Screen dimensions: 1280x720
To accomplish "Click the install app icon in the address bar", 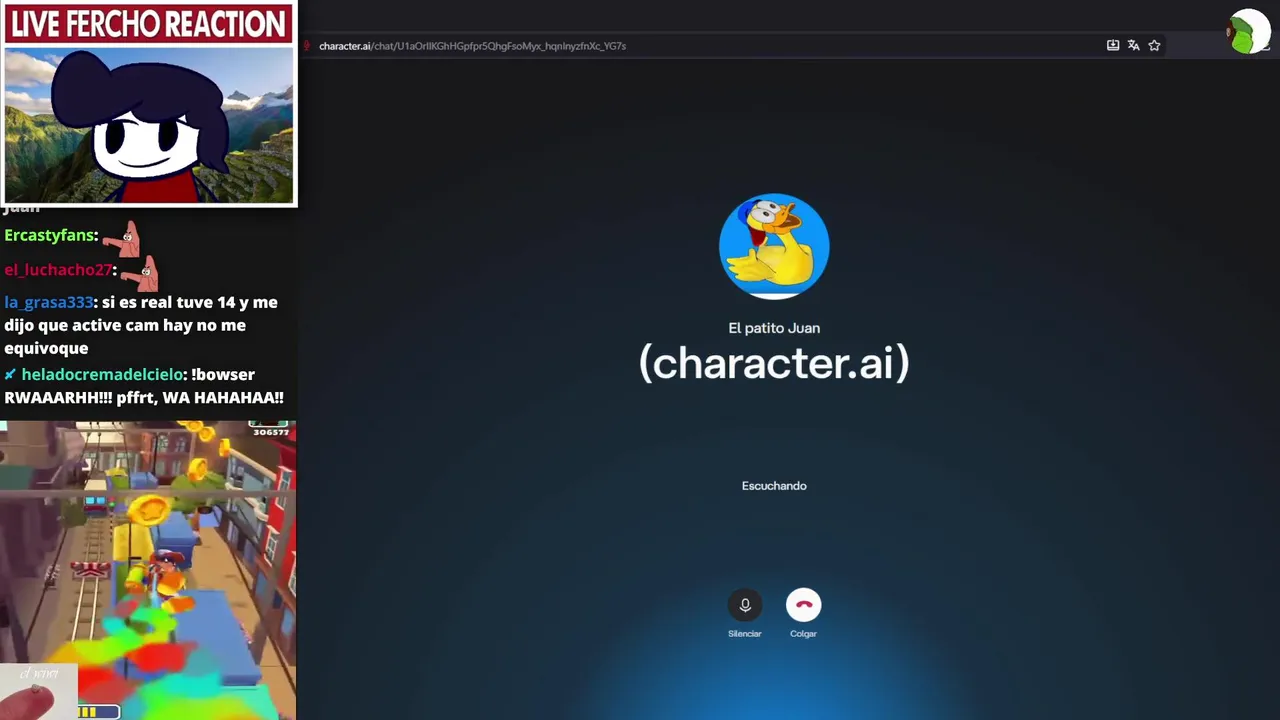I will point(1112,45).
